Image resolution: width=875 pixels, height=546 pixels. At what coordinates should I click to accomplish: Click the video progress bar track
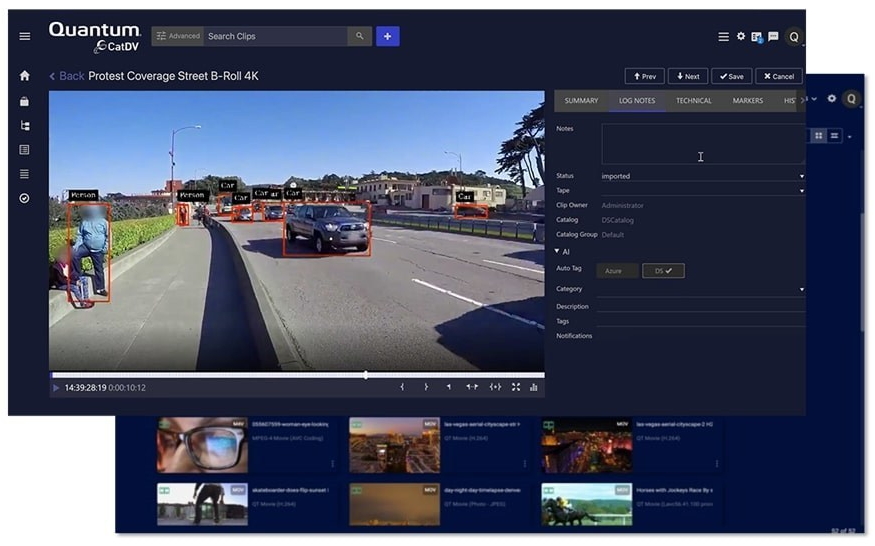point(297,375)
